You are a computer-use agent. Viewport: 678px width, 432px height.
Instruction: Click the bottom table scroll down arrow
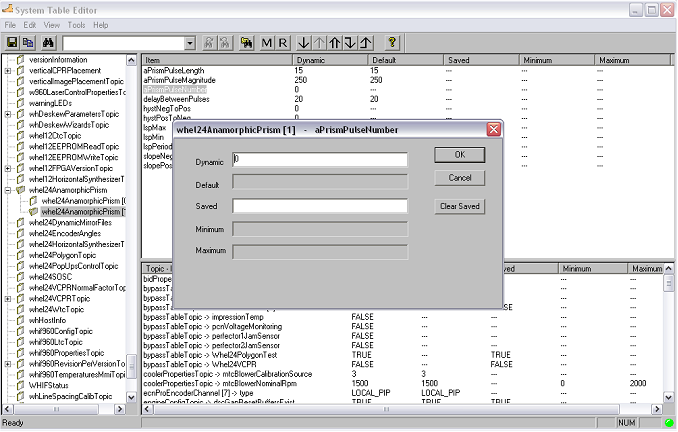[x=668, y=397]
